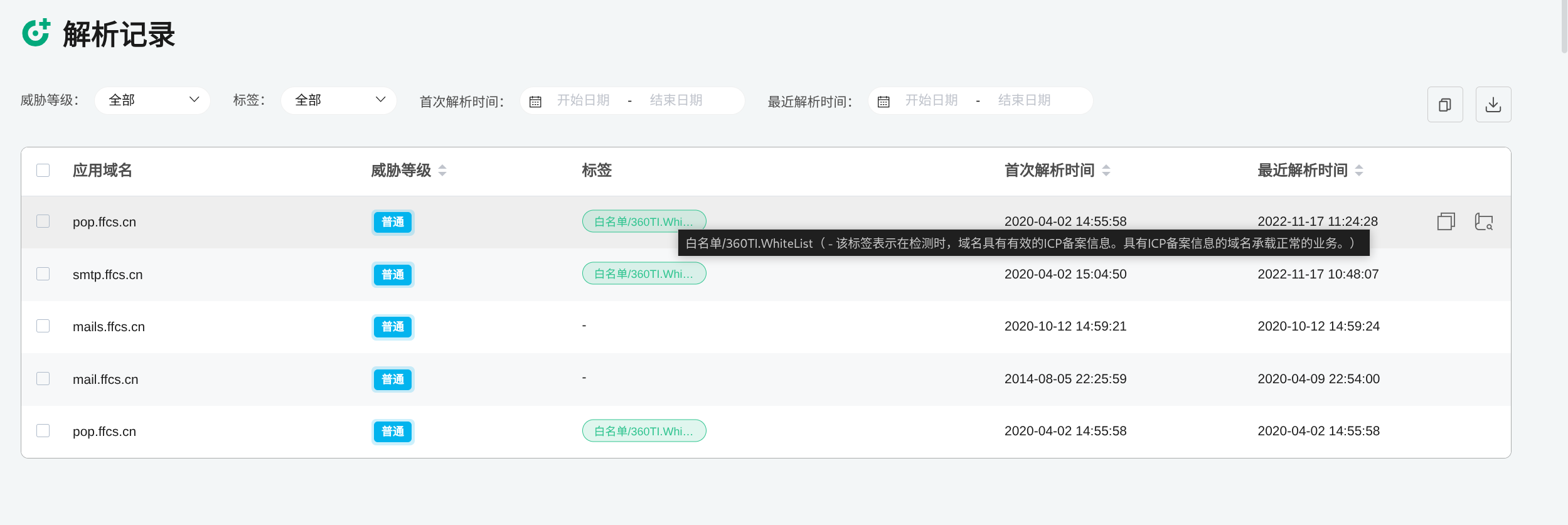Check the pop.ffcs.cn row dated 2020-04-02 14:55:58
Viewport: 1568px width, 525px height.
43,431
